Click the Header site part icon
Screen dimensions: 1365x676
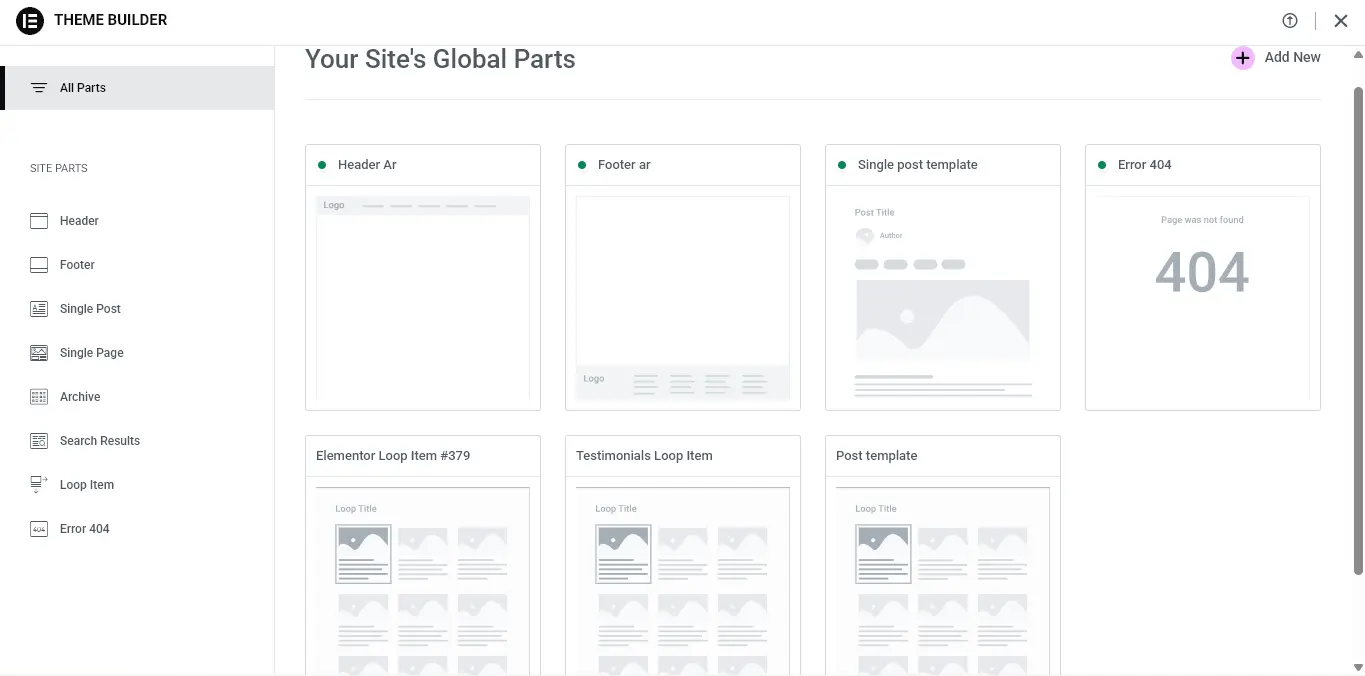[x=39, y=221]
